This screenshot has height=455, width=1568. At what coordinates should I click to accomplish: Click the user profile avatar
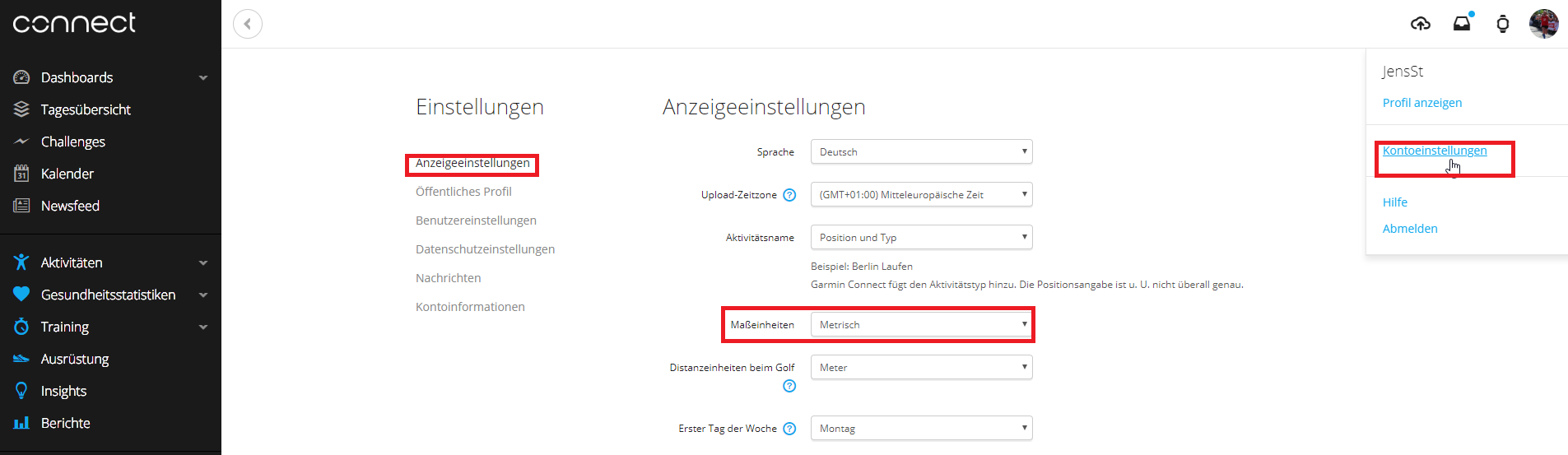1543,24
